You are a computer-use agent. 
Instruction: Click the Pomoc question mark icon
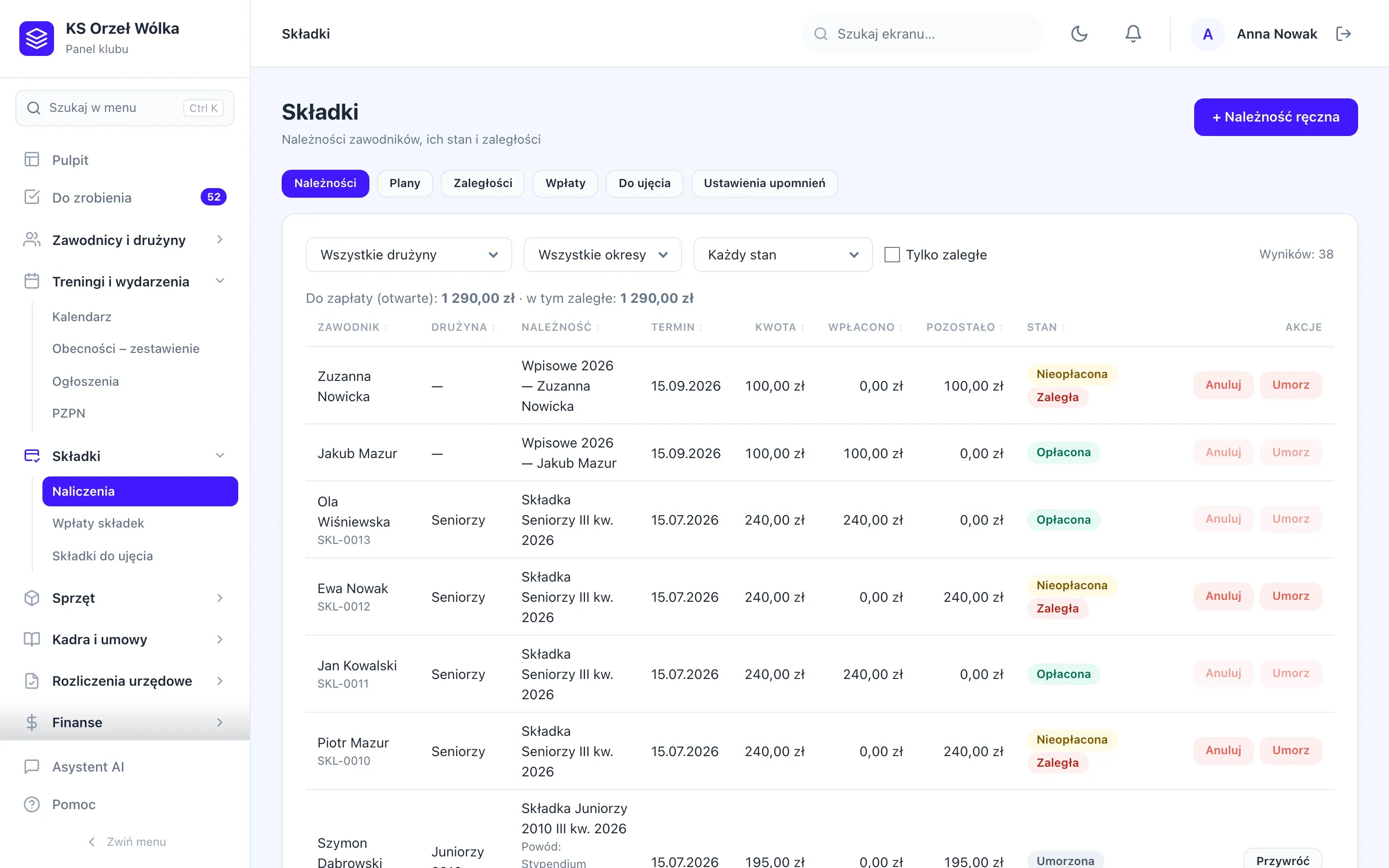click(x=31, y=804)
